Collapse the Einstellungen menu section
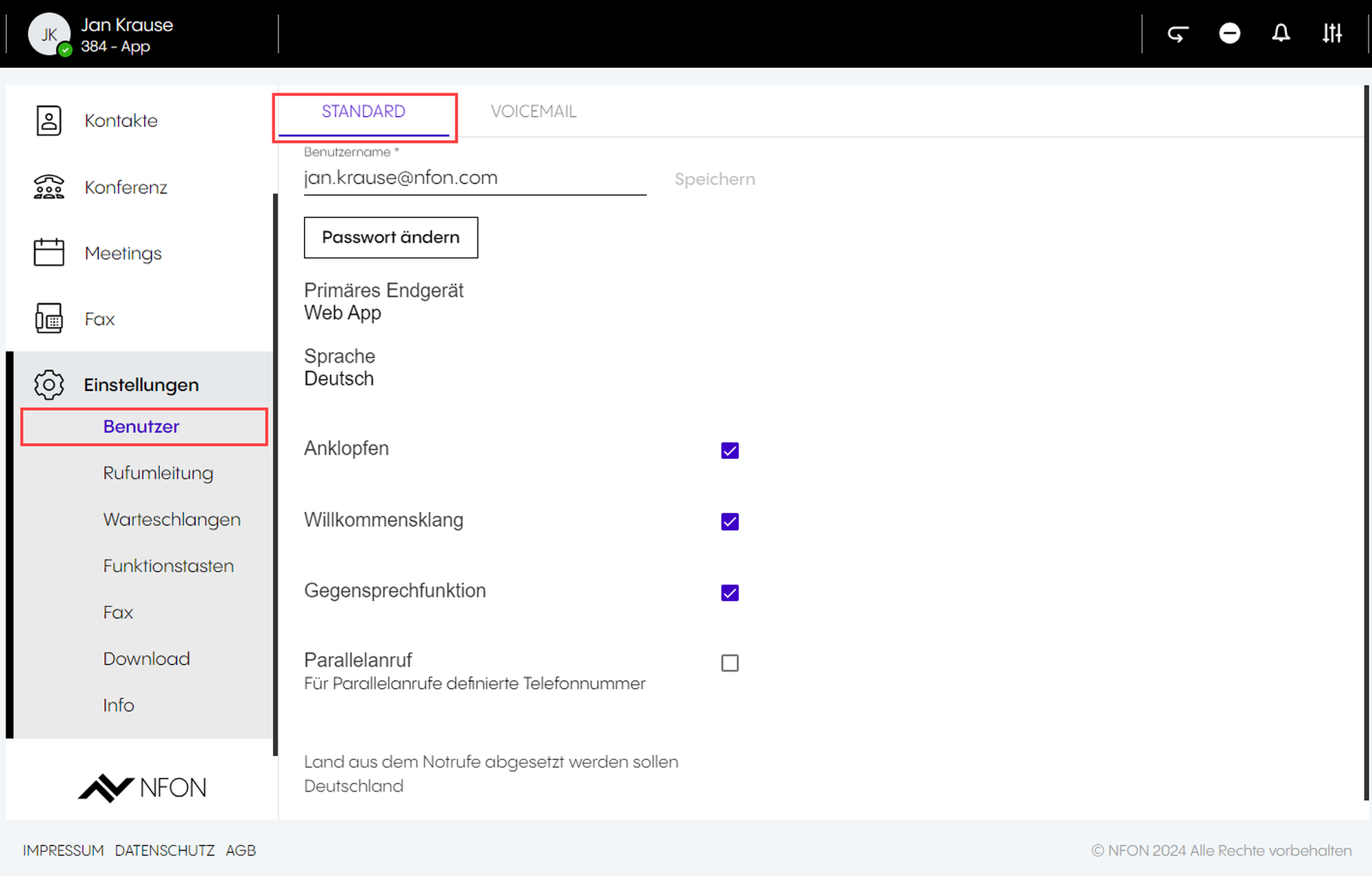 point(141,385)
